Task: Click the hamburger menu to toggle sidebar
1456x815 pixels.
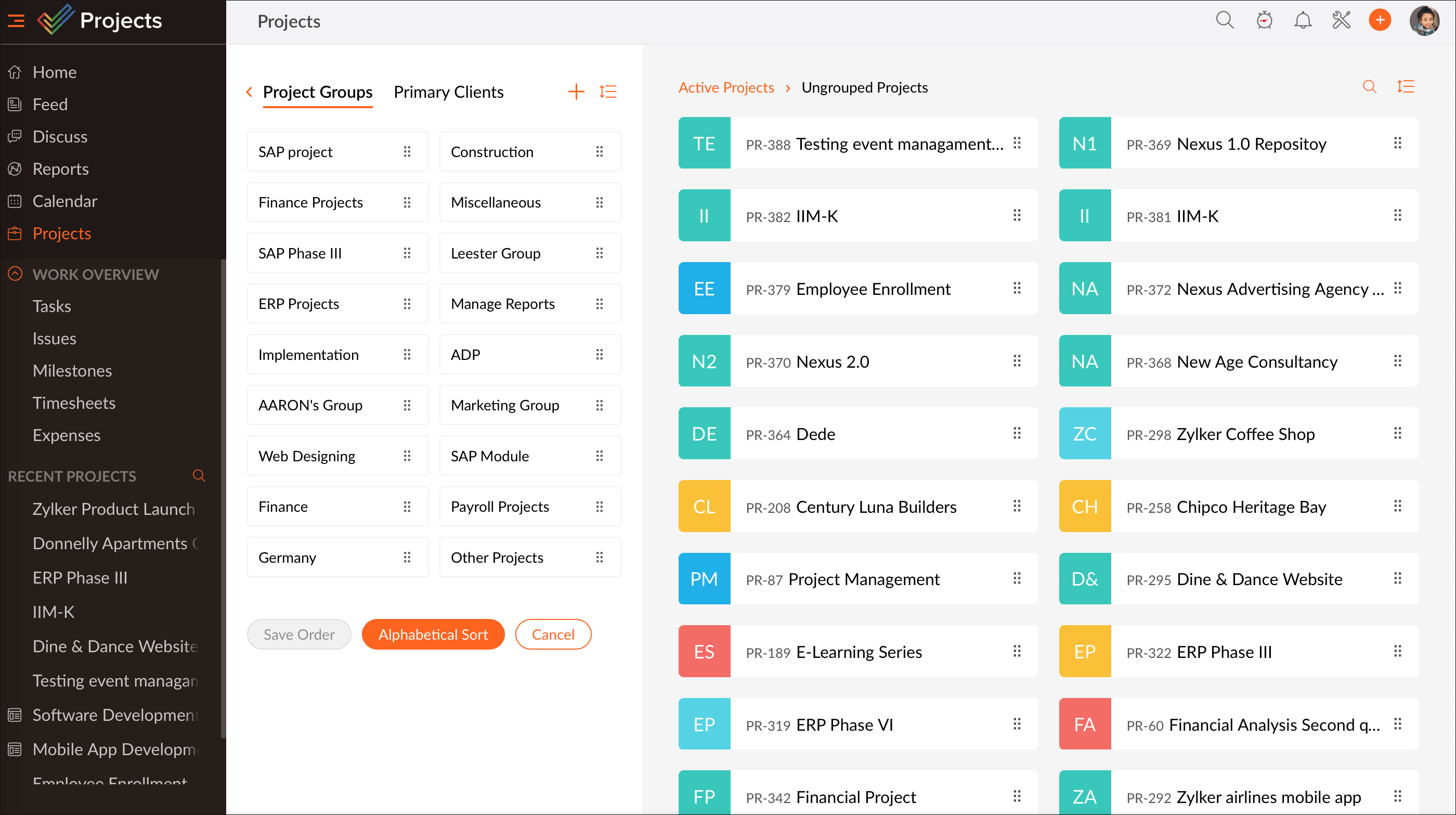Action: pos(16,21)
